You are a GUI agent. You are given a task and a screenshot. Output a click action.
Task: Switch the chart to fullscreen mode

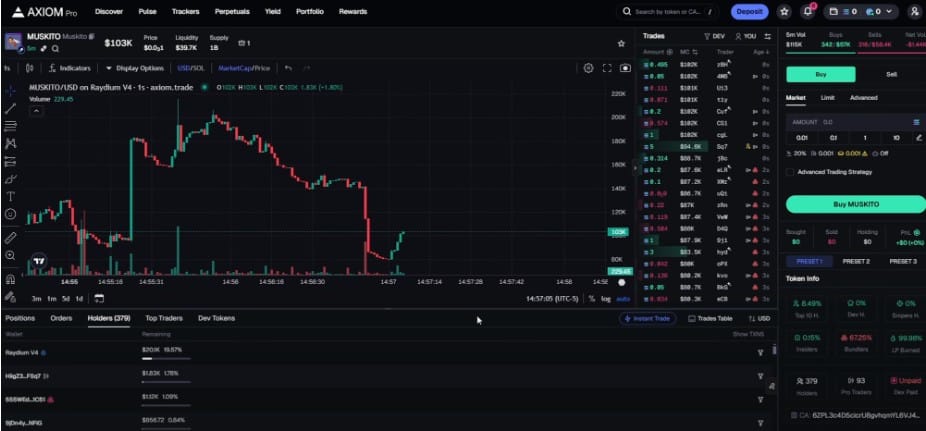607,68
